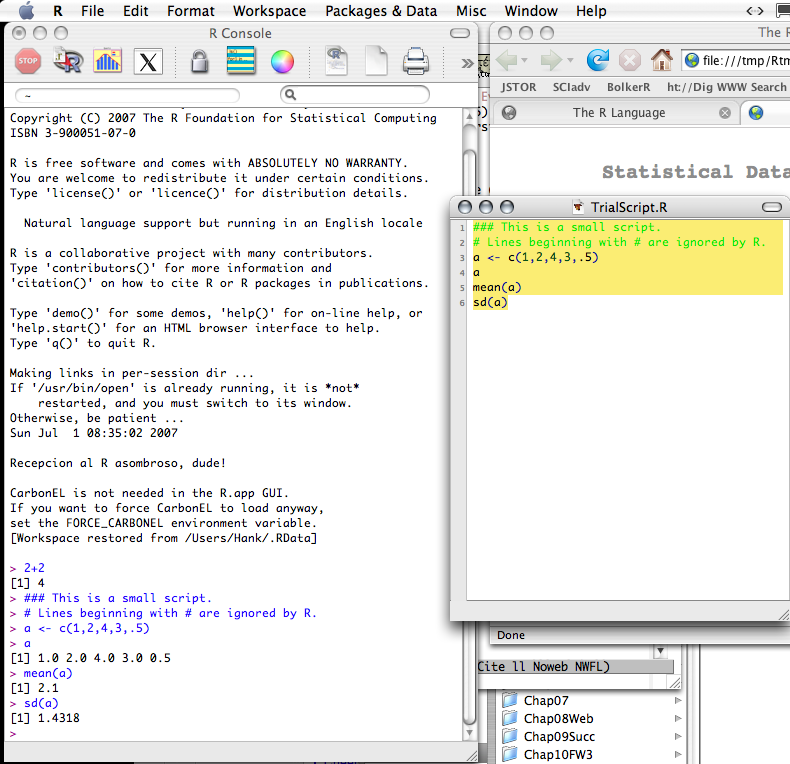Expand Chap08Web folder disclosure arrow
The height and width of the screenshot is (764, 790).
(x=678, y=718)
